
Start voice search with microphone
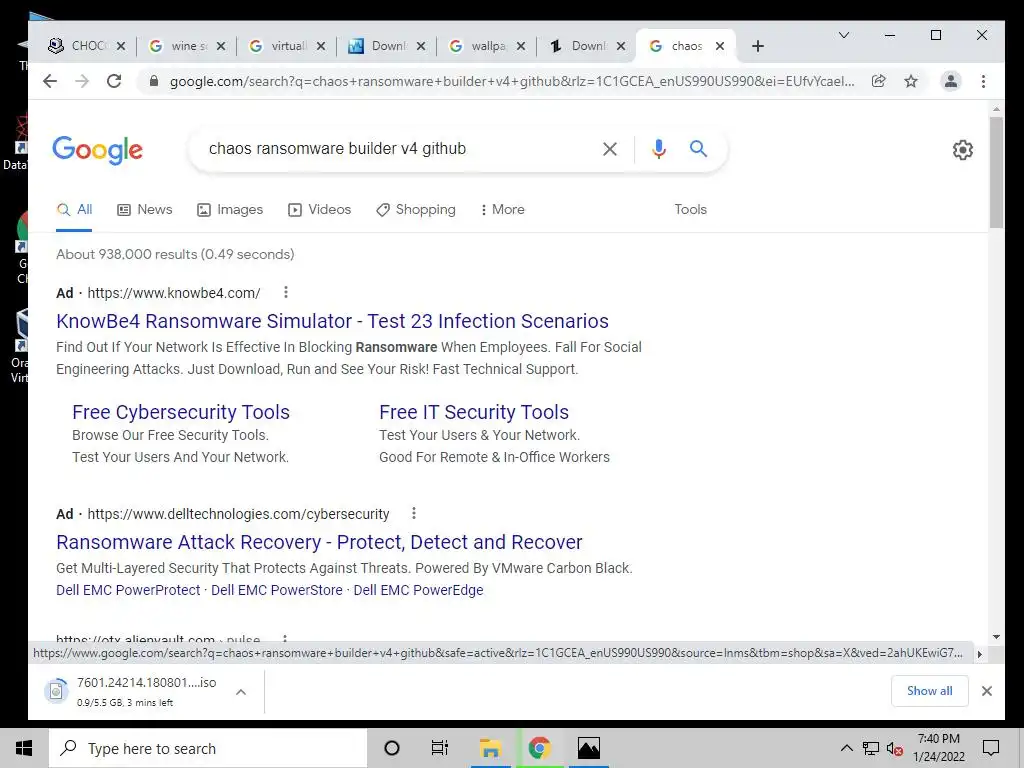pos(659,149)
